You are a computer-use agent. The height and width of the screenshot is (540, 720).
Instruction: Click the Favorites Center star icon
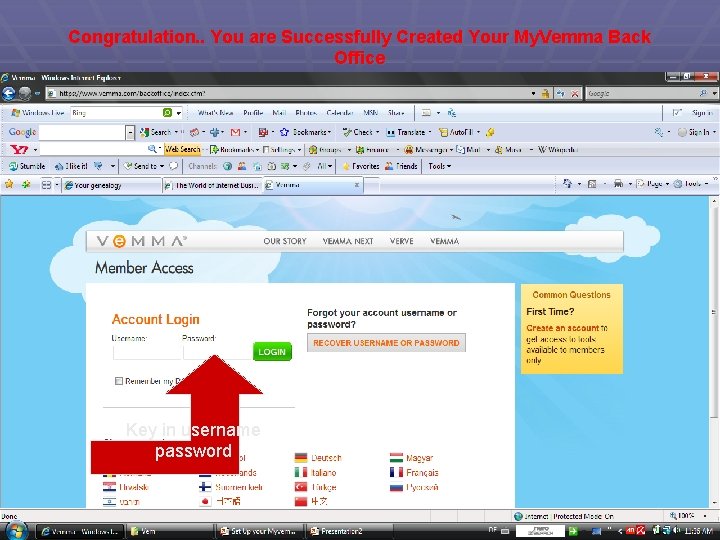point(9,185)
